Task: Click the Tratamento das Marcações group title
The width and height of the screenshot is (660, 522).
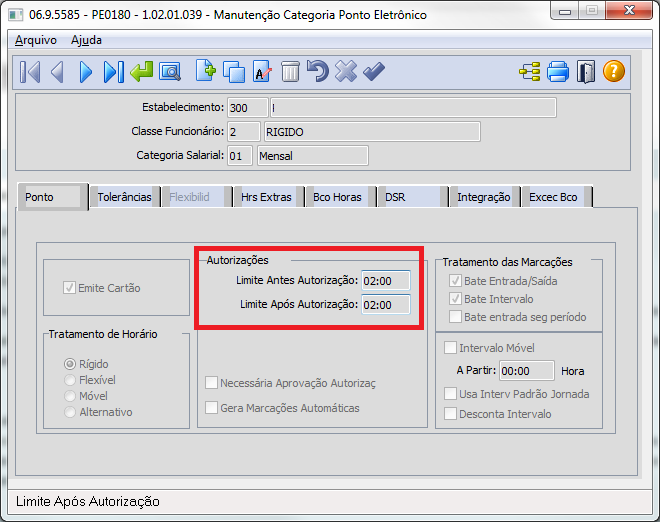Action: point(507,262)
